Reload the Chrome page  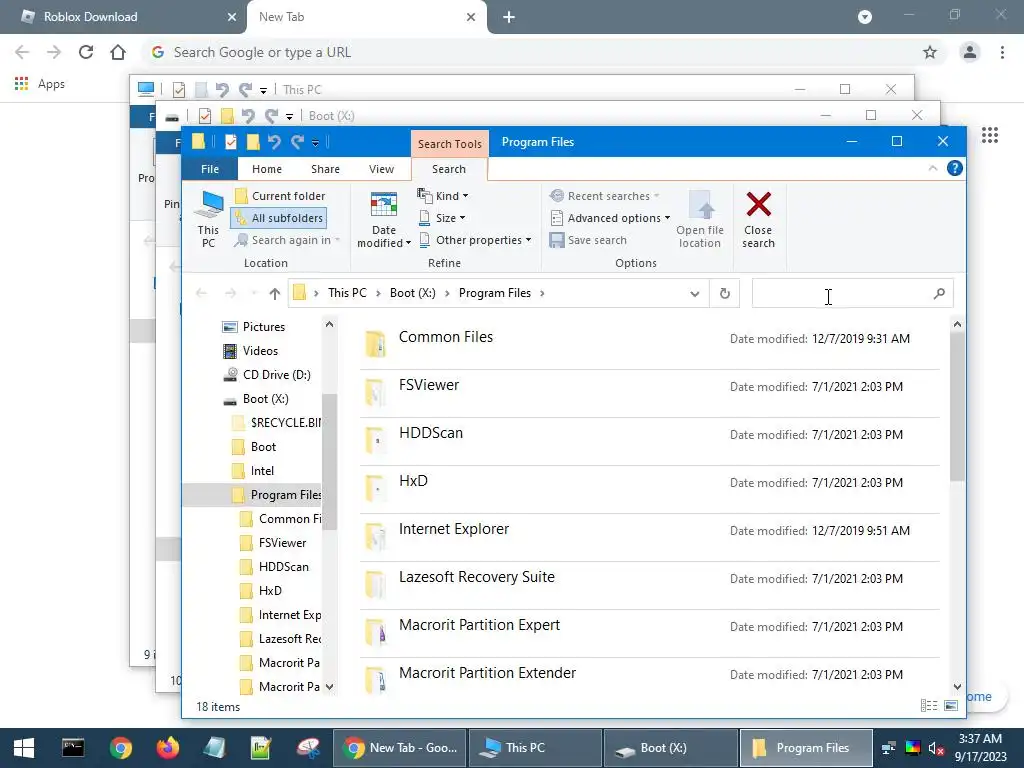(86, 52)
